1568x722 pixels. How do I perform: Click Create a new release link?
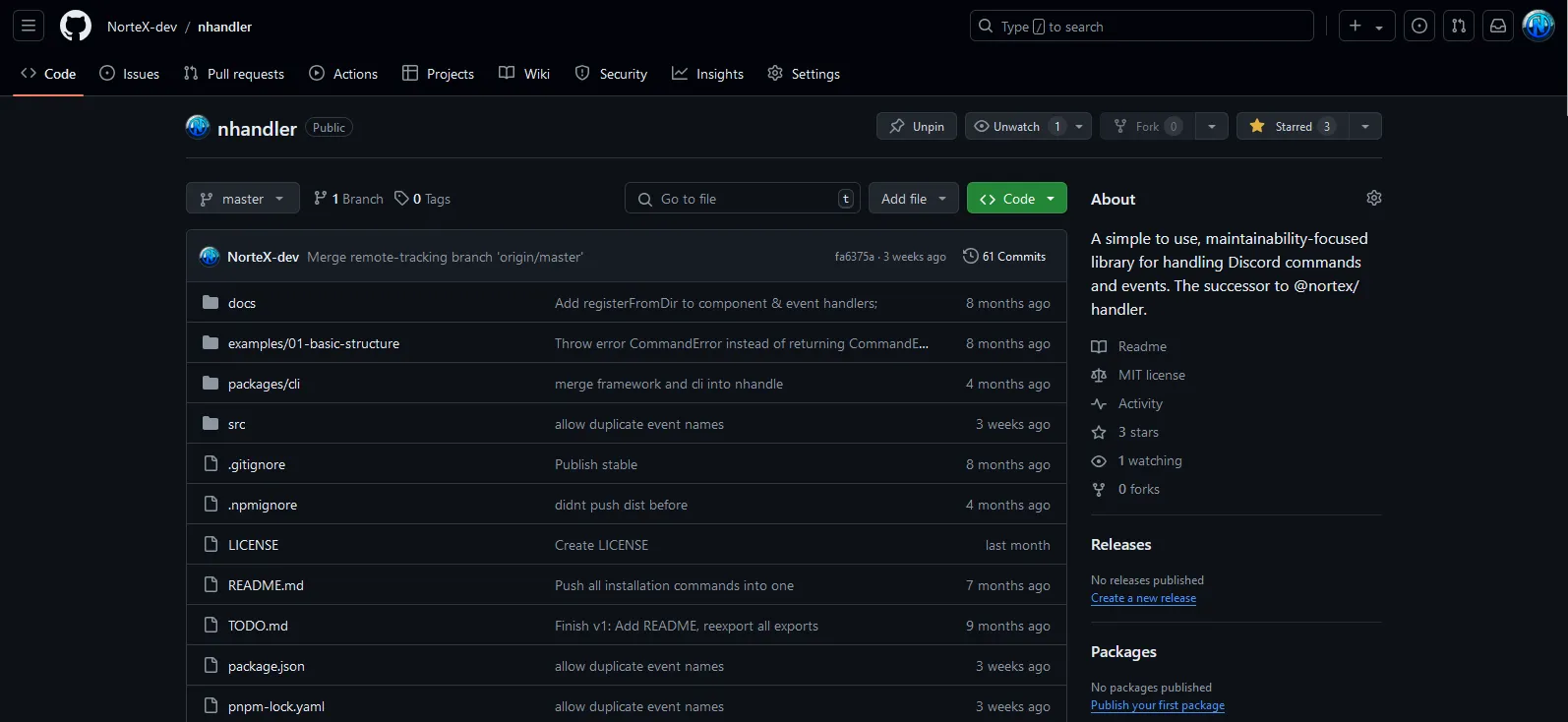pyautogui.click(x=1143, y=598)
